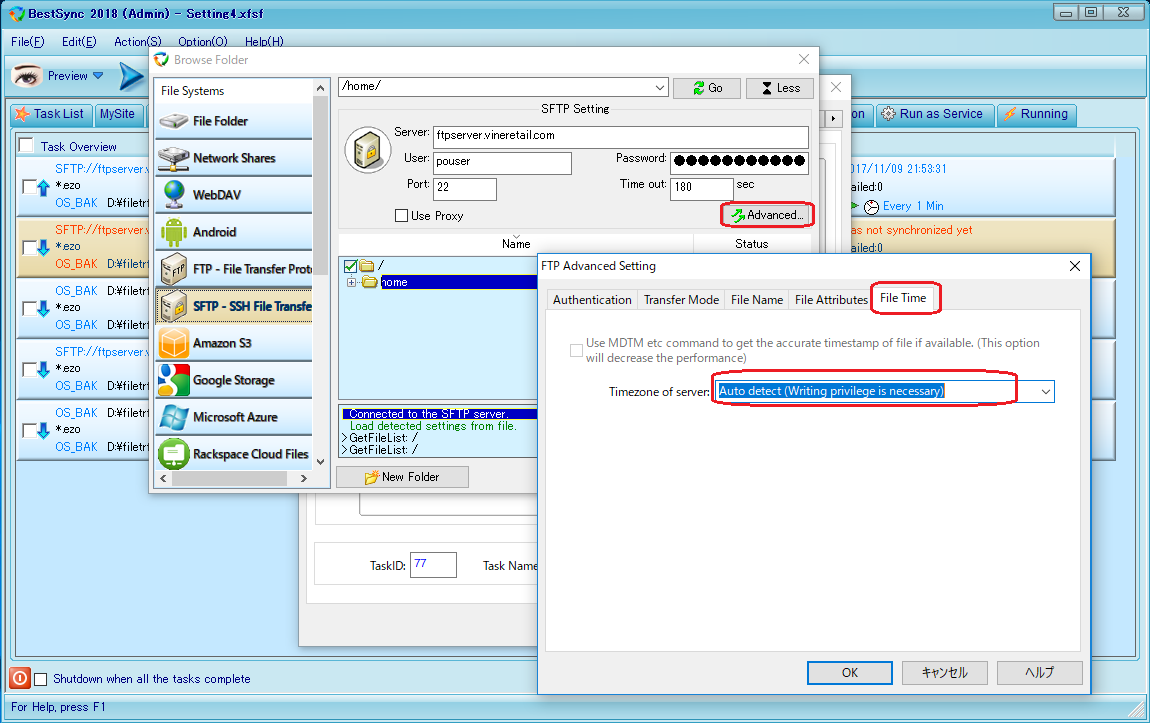Click the blue play arrow in main toolbar

[x=131, y=76]
